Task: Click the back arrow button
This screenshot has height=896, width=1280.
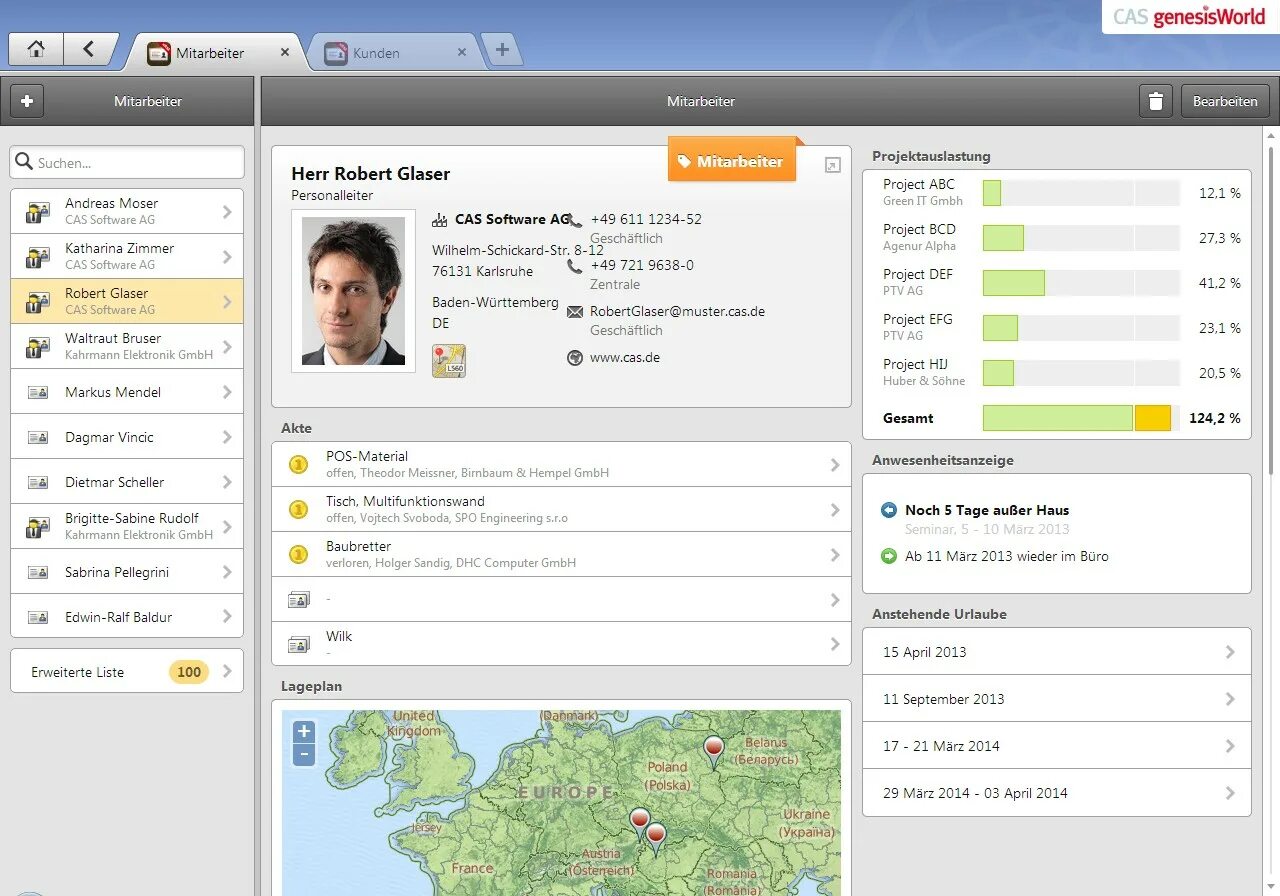Action: (89, 49)
